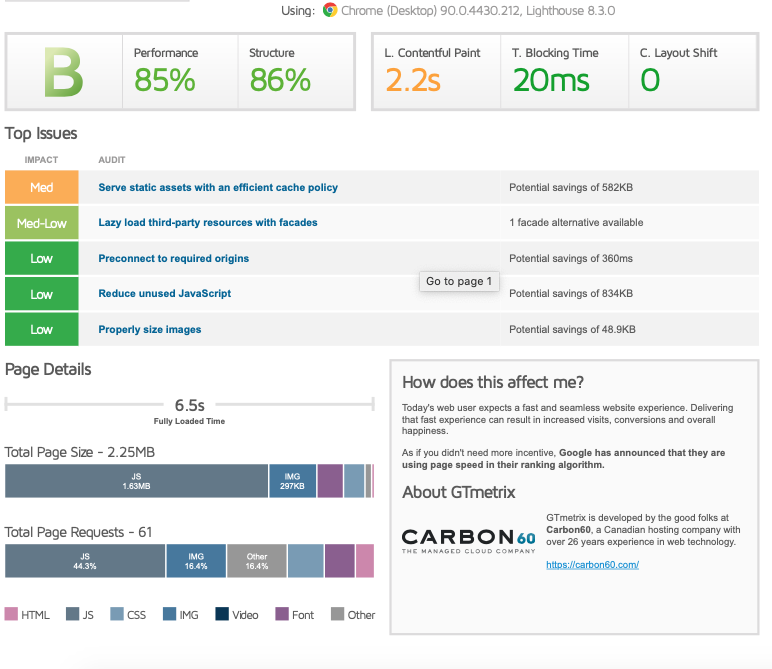Click the IMPACT column header
Viewport: 772px width, 669px height.
coord(41,160)
